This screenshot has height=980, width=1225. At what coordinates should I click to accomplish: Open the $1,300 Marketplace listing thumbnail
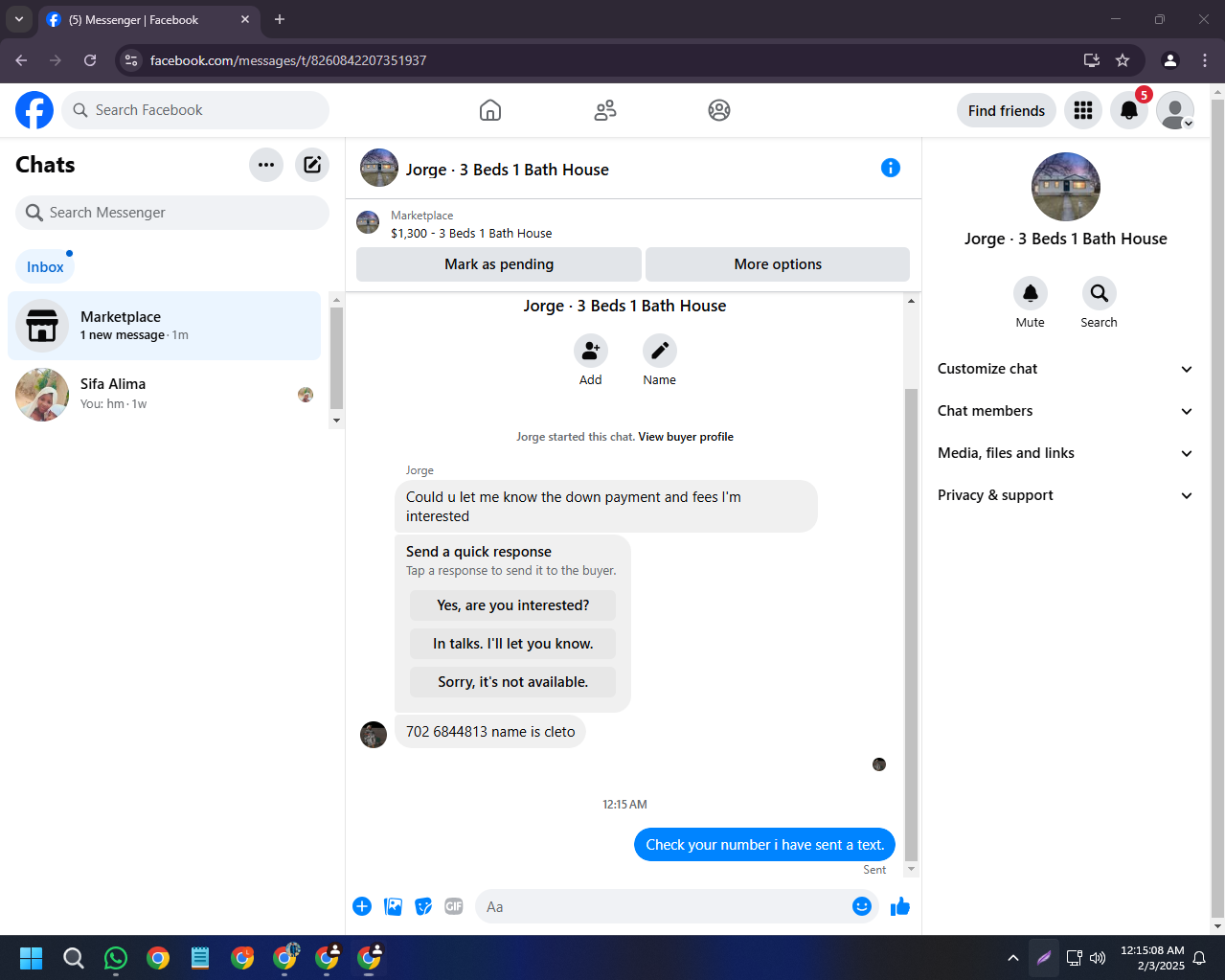368,223
